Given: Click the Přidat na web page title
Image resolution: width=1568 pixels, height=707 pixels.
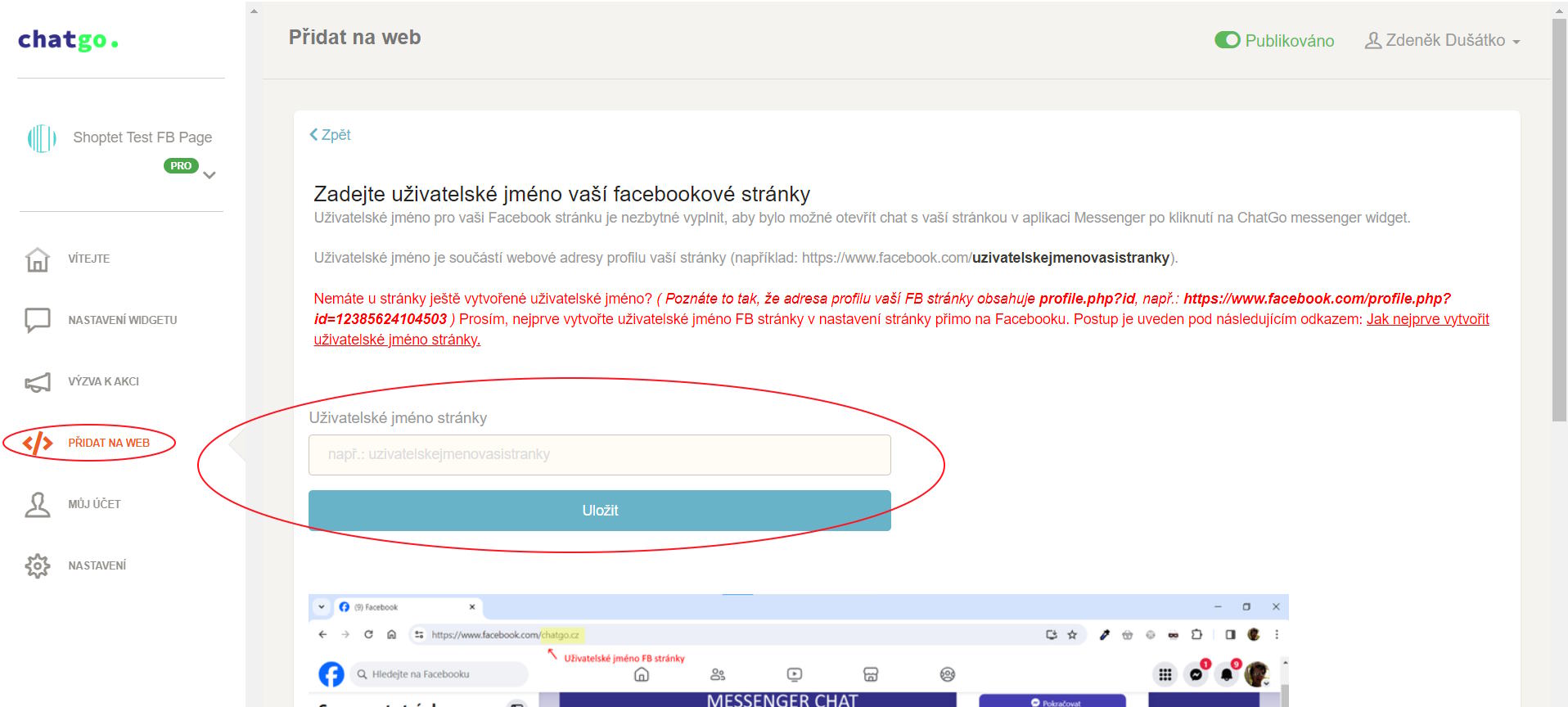Looking at the screenshot, I should click(x=355, y=38).
